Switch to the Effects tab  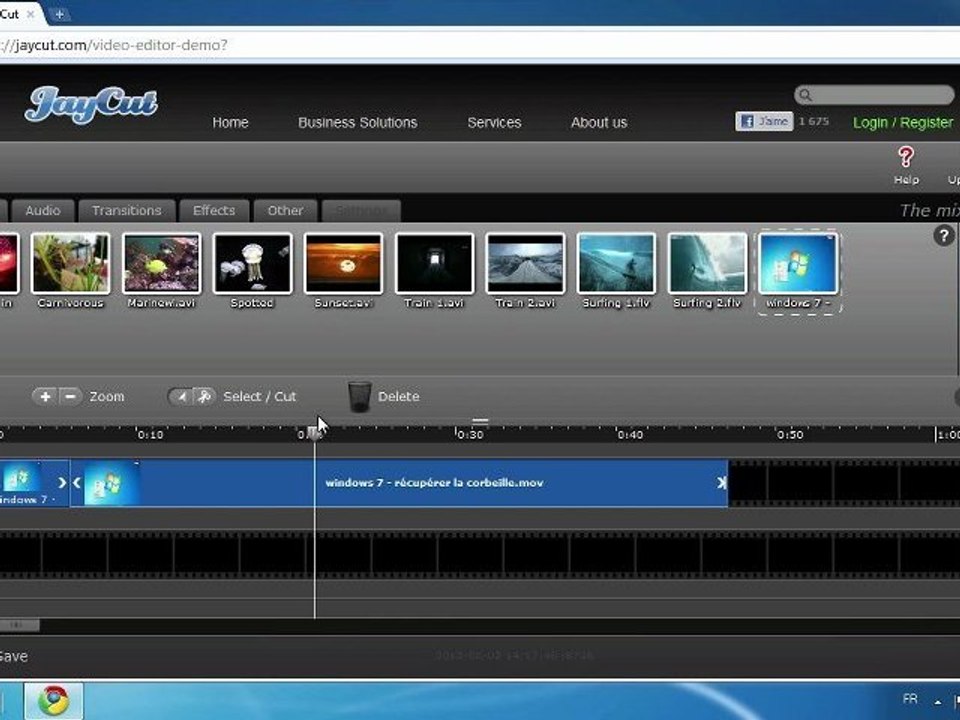pos(214,211)
